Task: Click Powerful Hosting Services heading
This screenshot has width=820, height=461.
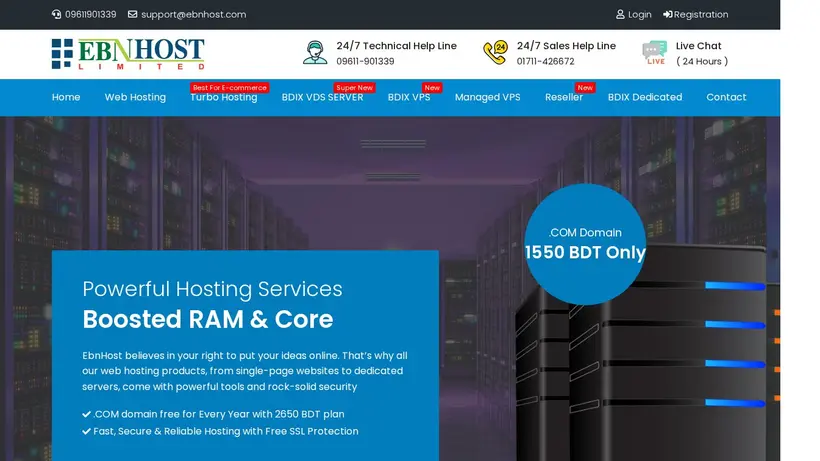Action: point(212,289)
